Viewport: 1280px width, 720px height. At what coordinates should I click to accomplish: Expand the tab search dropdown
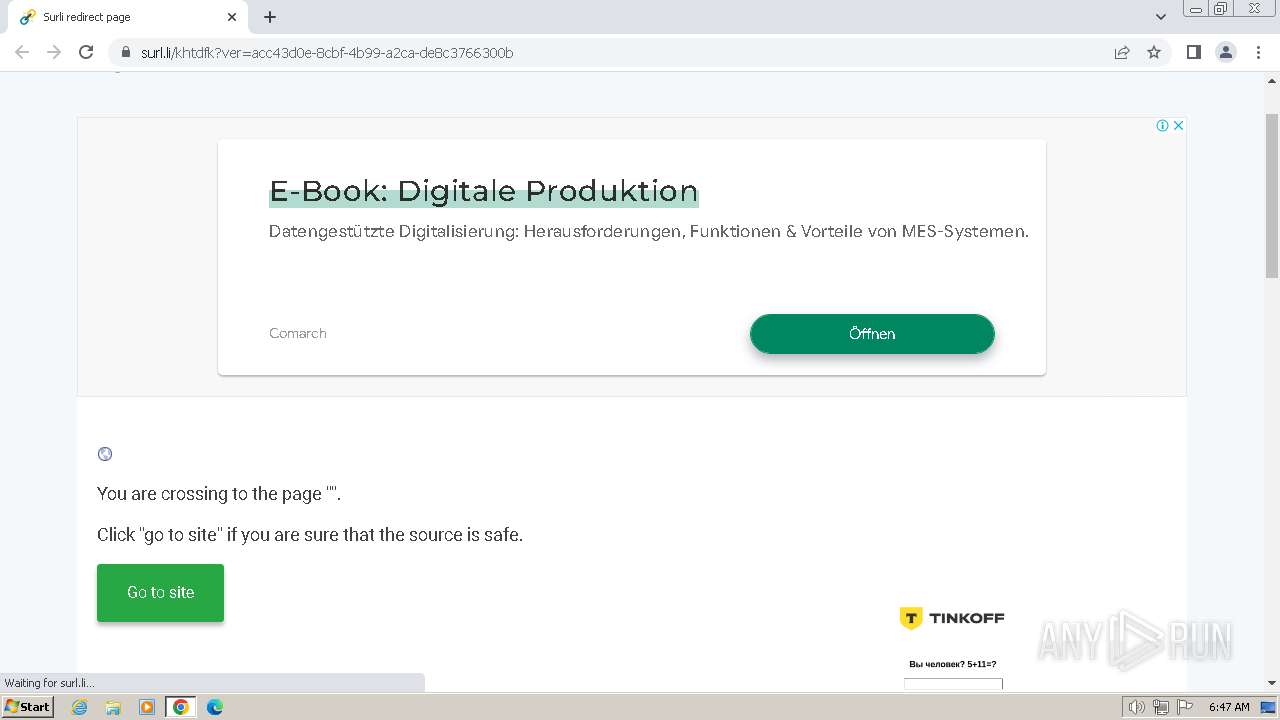(1161, 17)
